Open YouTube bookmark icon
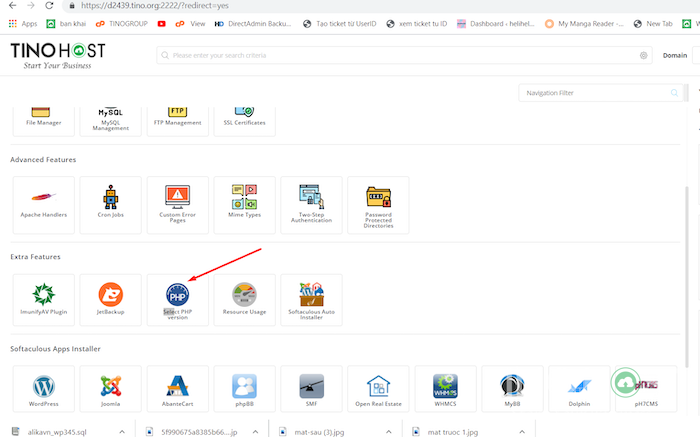Screen dimensions: 700x437 162,24
